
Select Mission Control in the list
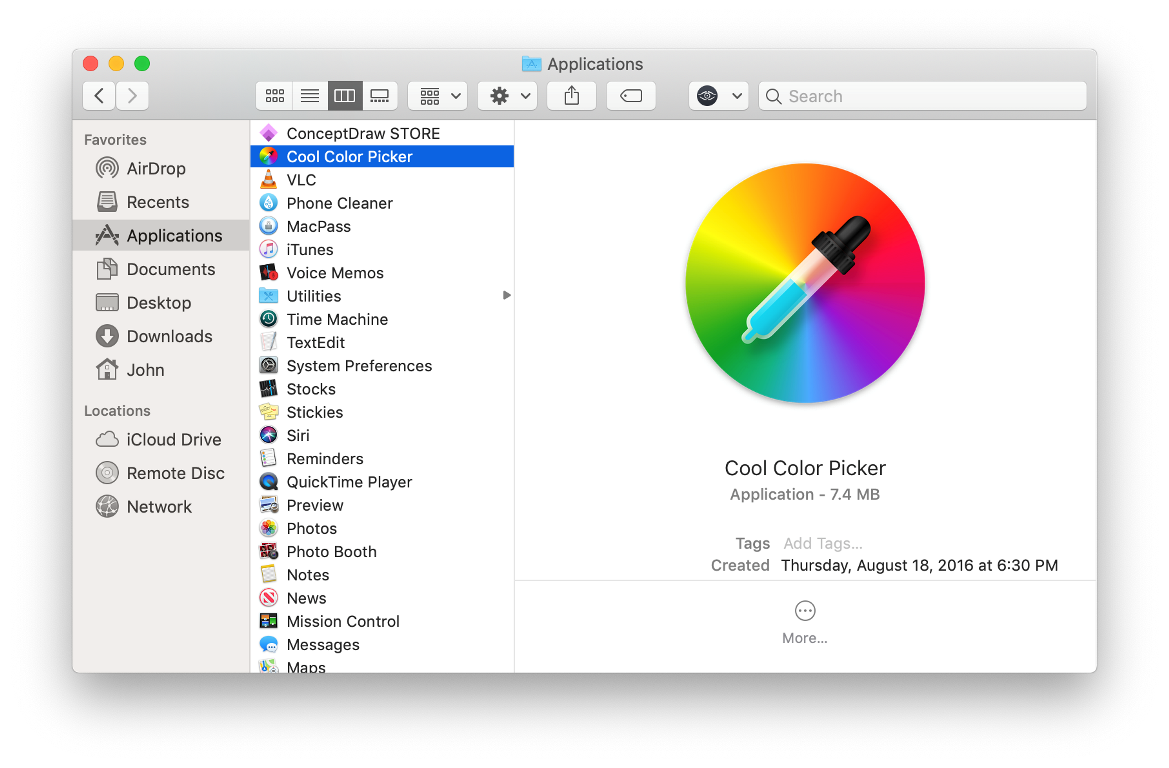tap(382, 621)
